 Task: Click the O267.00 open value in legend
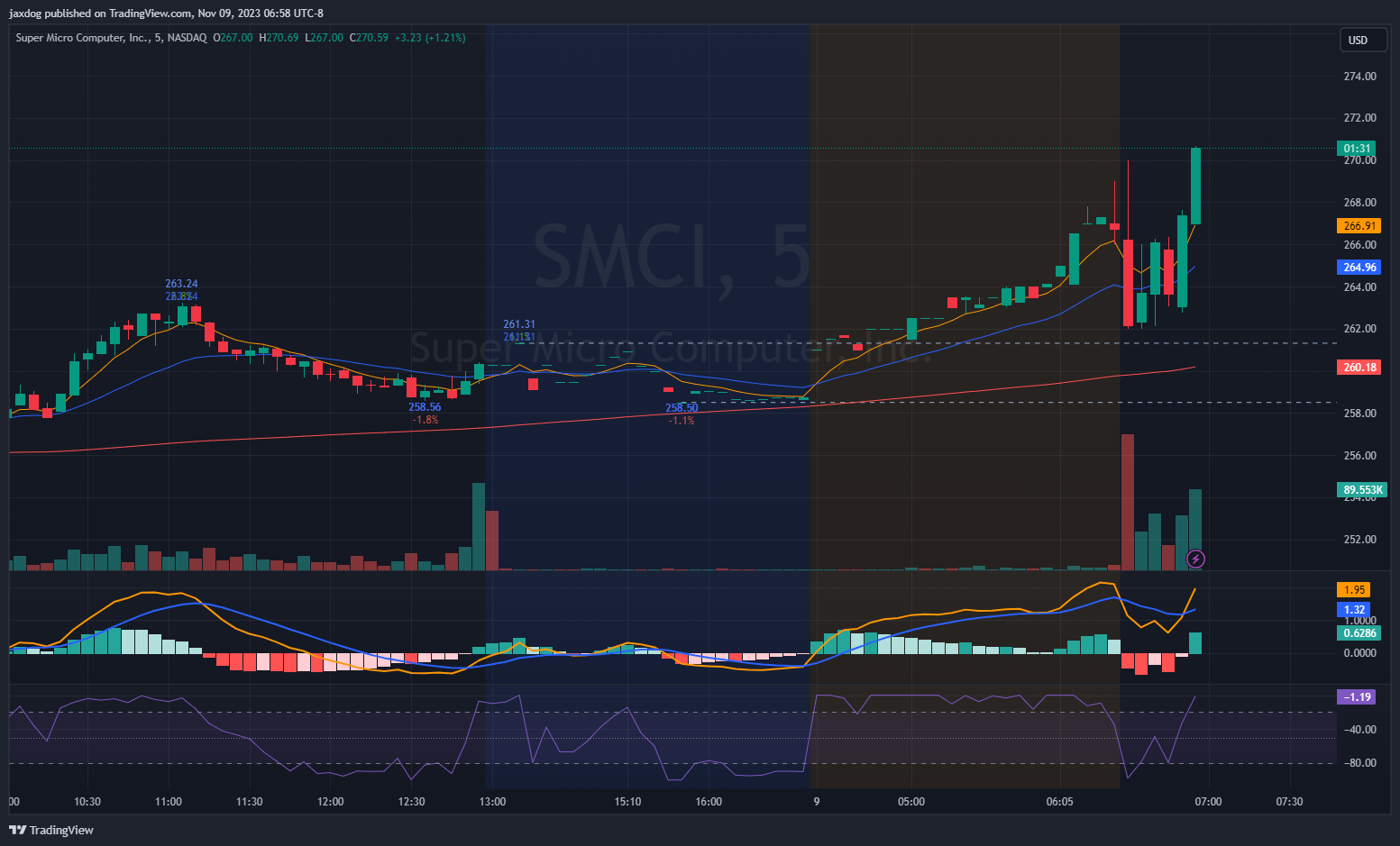point(233,38)
